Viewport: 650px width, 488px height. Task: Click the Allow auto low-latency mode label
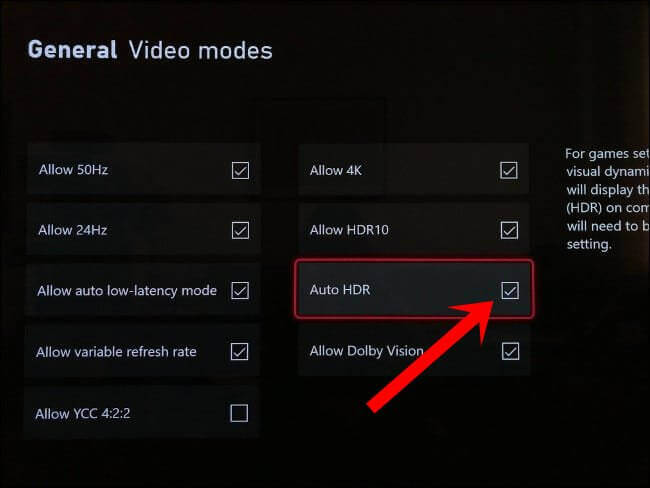127,291
